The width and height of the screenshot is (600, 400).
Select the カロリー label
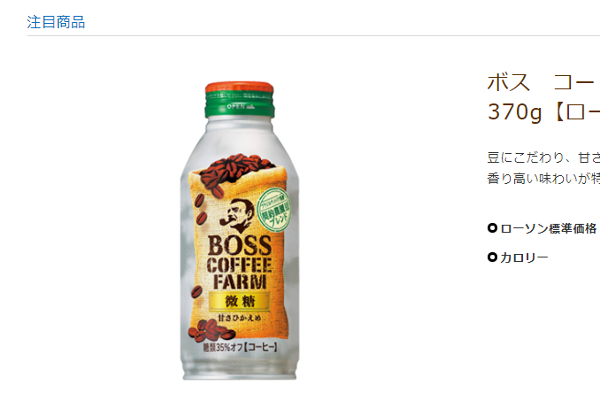coord(524,258)
